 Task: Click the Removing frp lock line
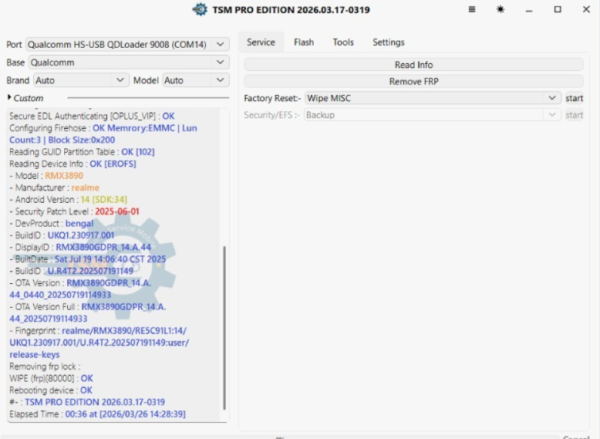click(45, 366)
